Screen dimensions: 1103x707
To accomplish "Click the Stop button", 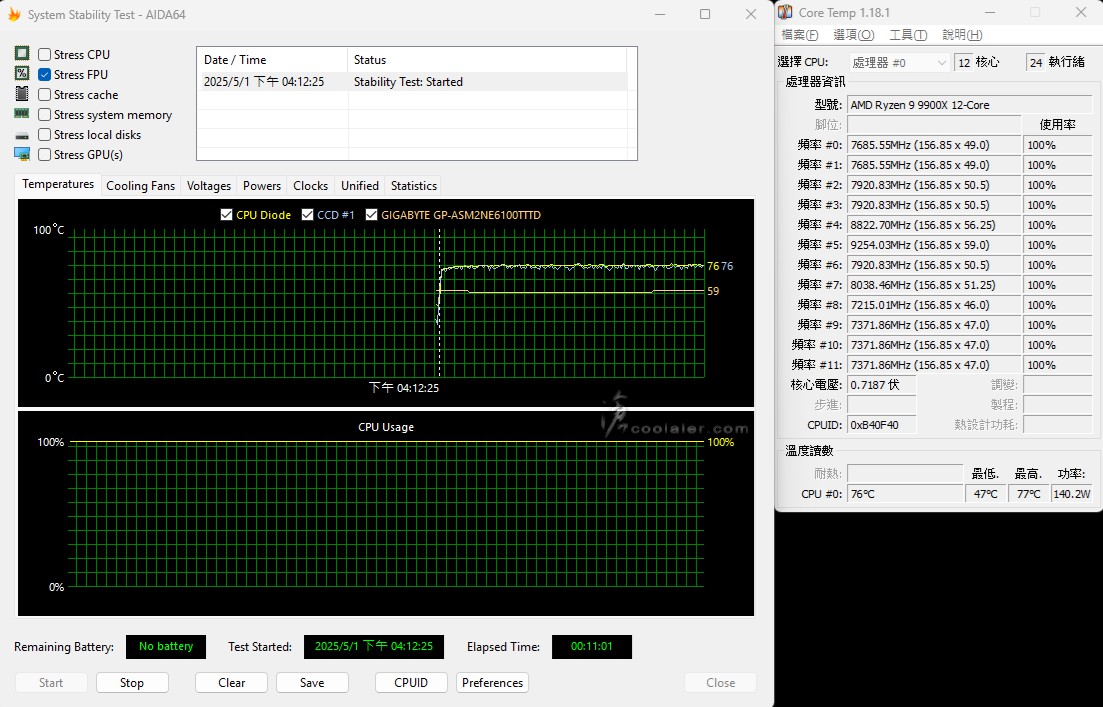I will coord(132,682).
